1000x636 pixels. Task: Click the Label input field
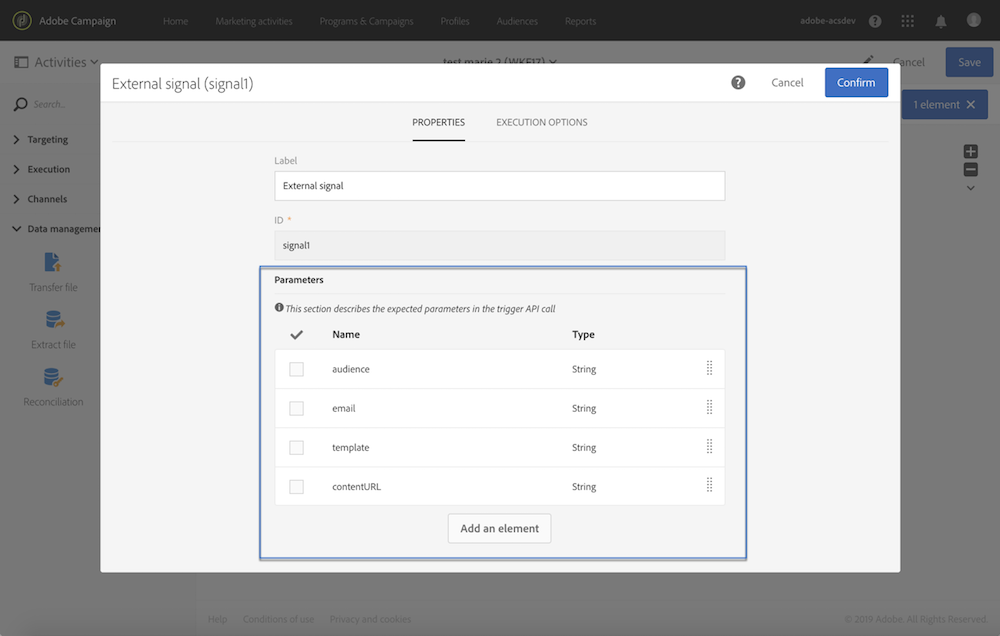pyautogui.click(x=499, y=186)
